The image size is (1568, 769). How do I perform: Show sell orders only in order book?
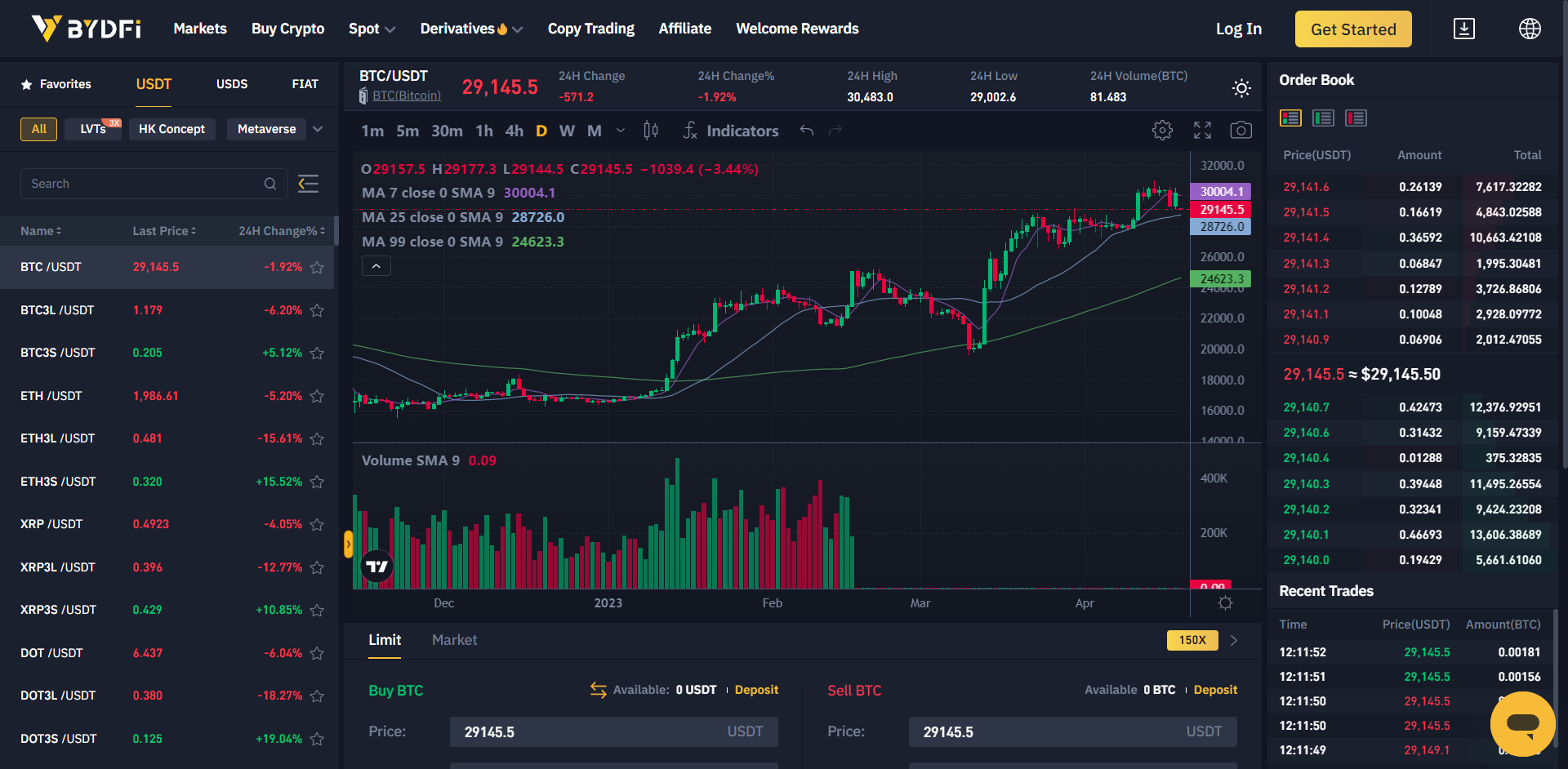coord(1356,118)
